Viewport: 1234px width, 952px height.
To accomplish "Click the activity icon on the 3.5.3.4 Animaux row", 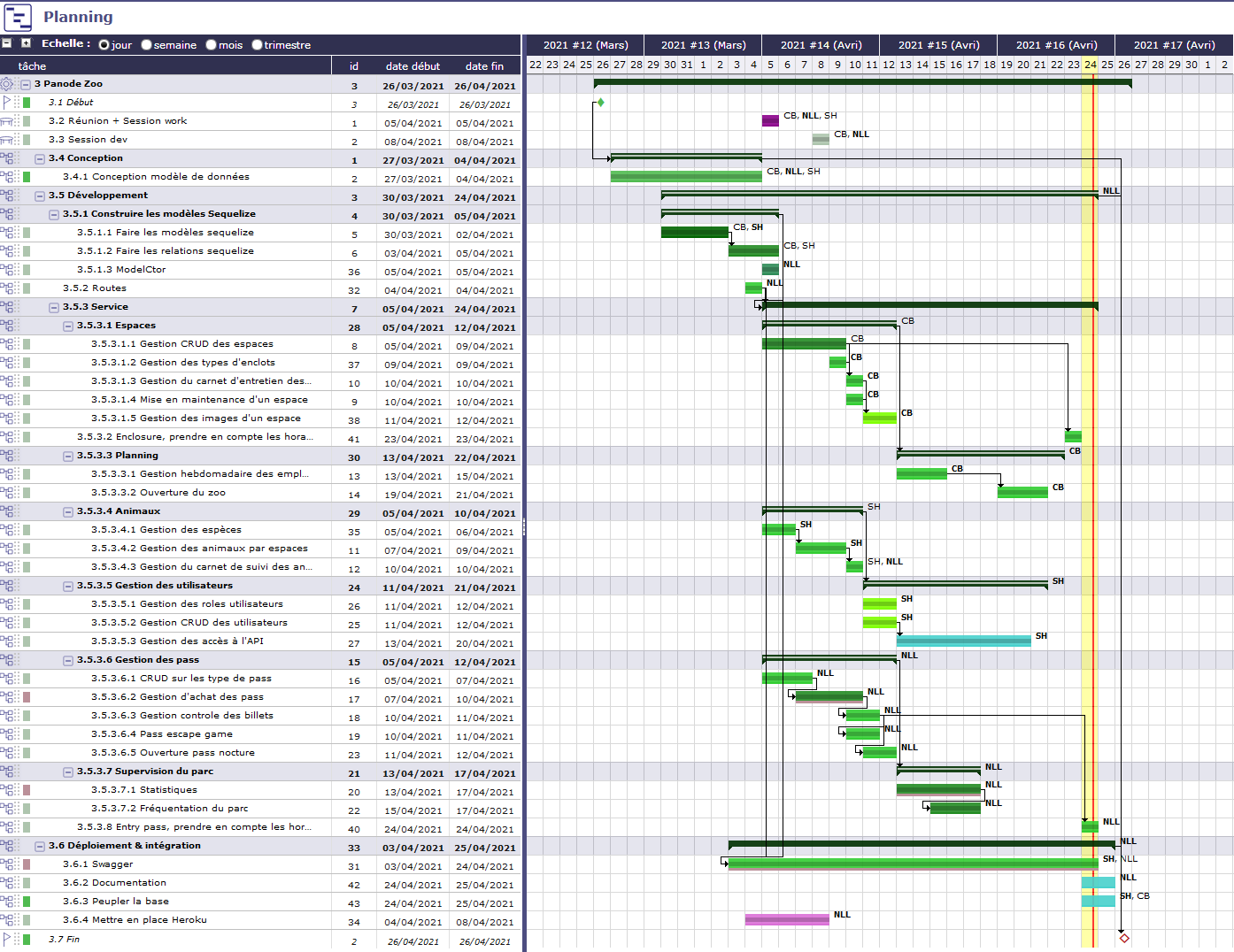I will (8, 511).
